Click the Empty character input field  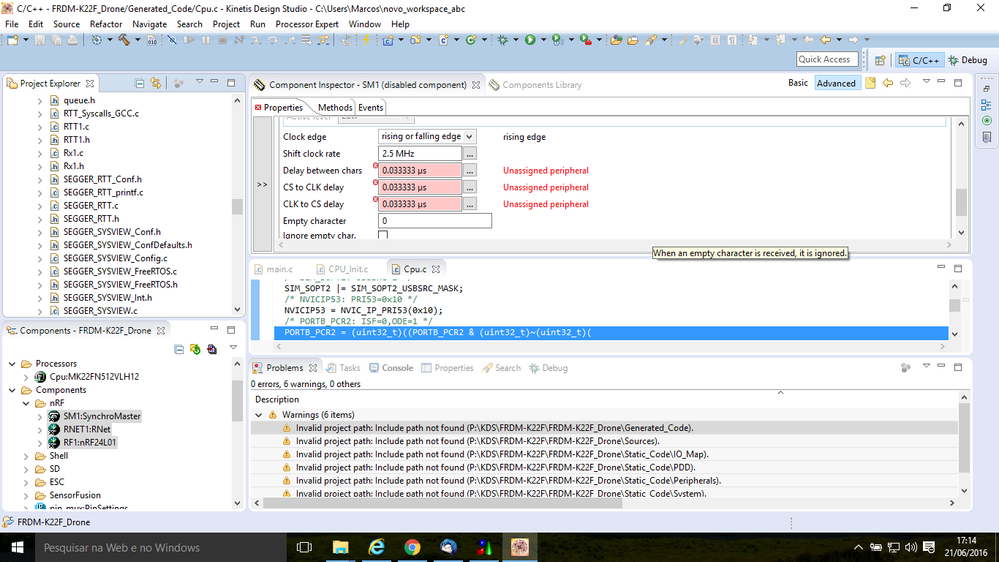click(435, 221)
